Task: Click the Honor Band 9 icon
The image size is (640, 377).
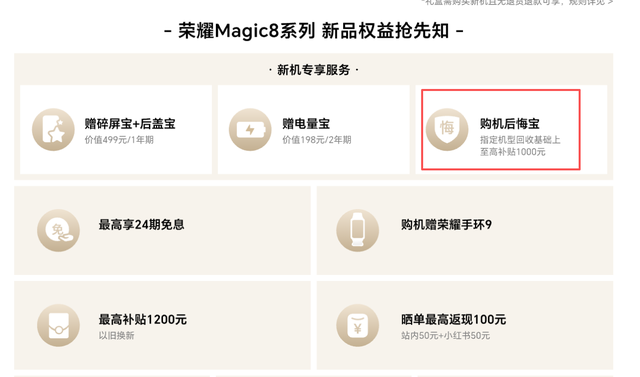Action: 358,231
